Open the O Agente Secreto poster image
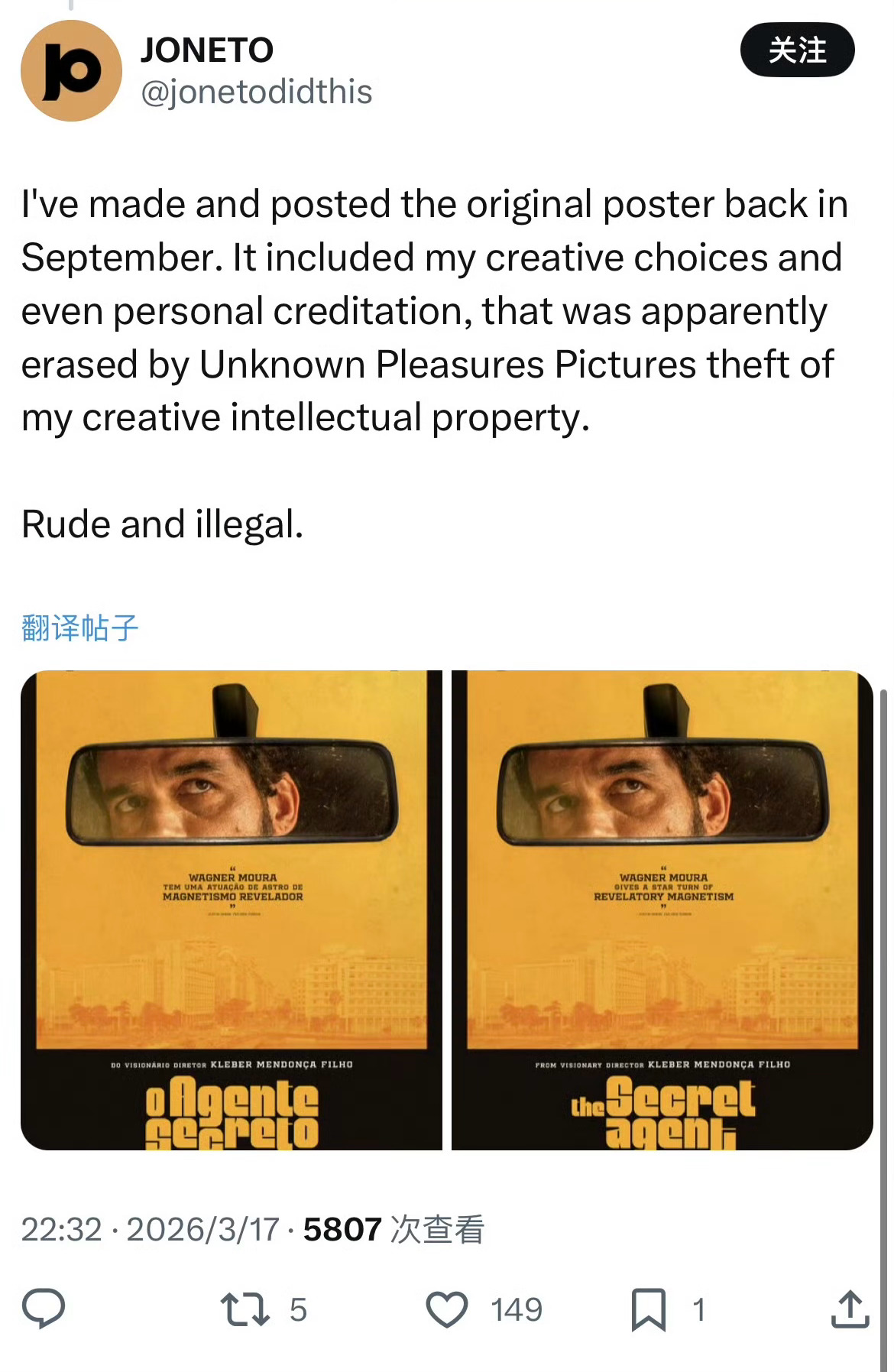894x1372 pixels. [x=232, y=910]
